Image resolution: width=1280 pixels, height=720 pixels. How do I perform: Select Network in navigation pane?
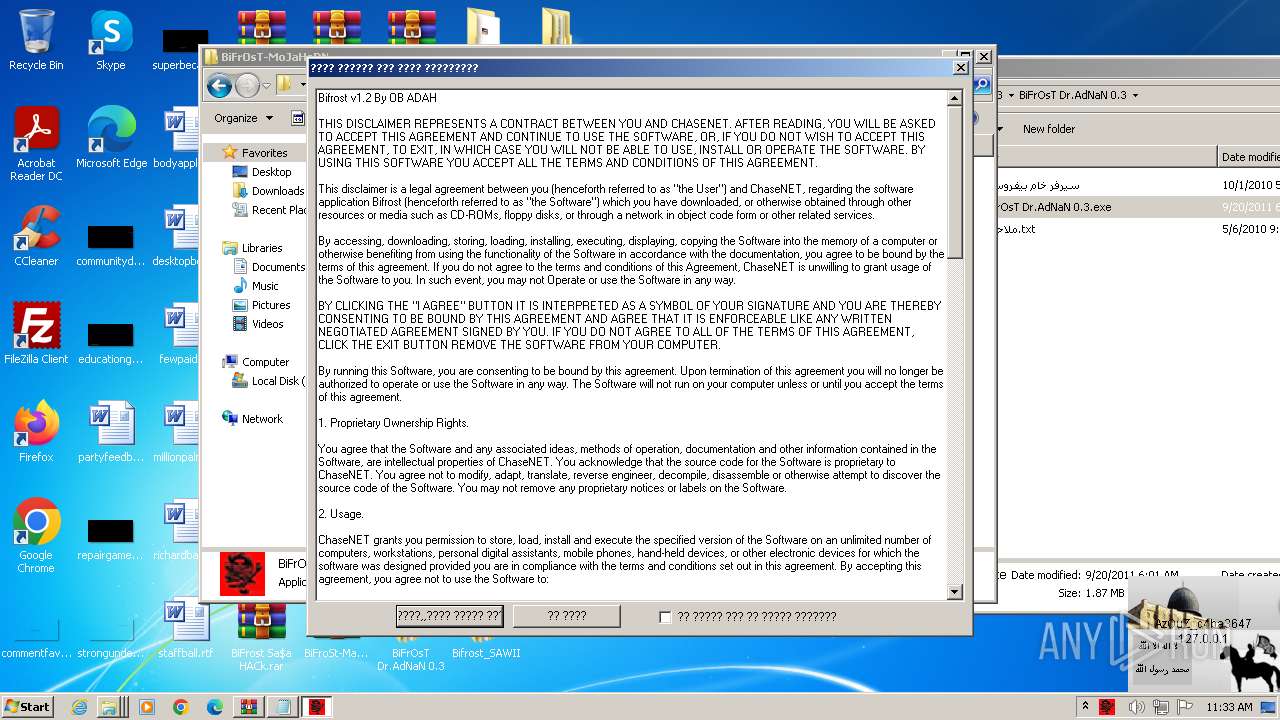pos(262,419)
